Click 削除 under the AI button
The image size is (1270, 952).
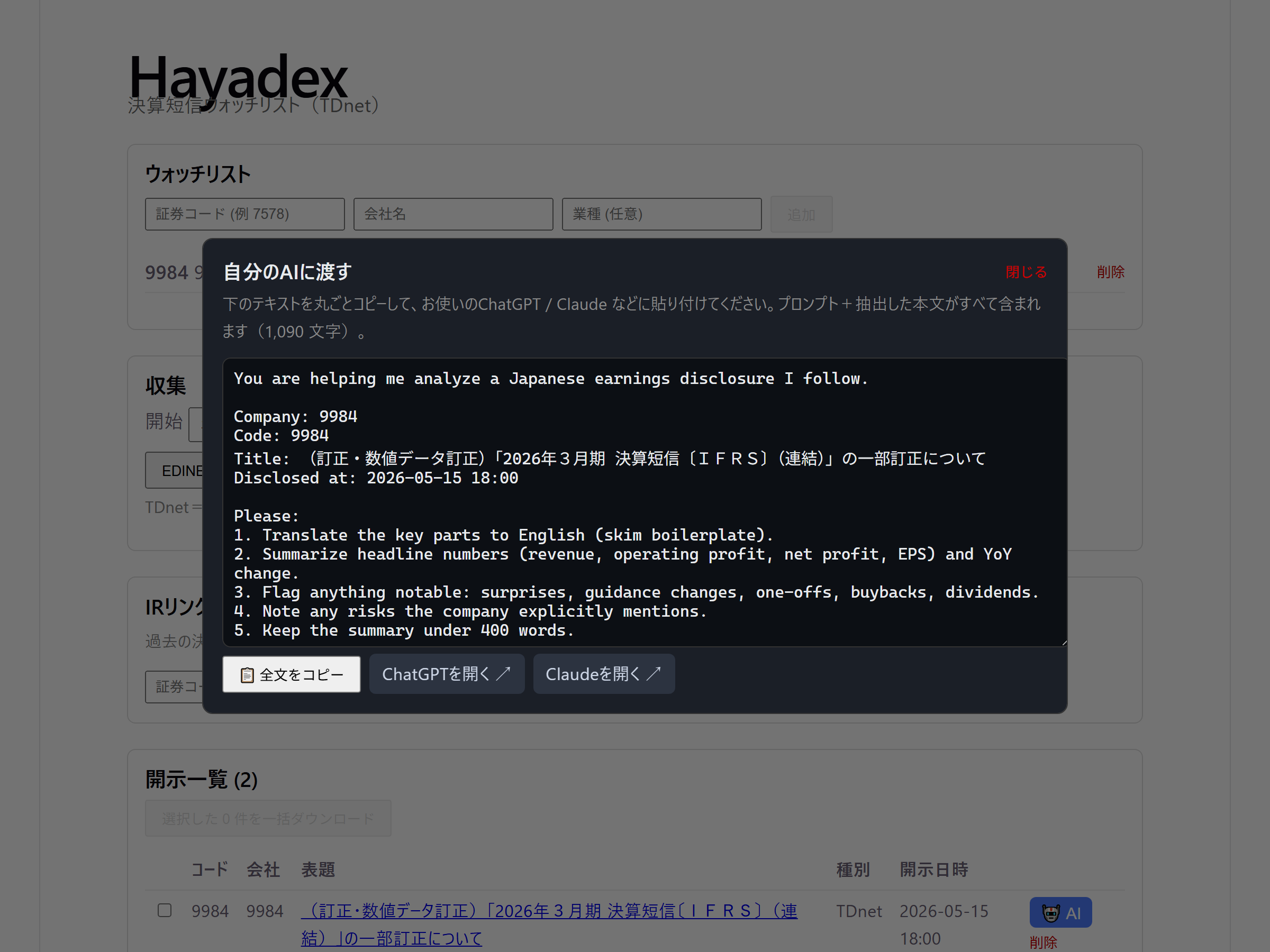pyautogui.click(x=1043, y=943)
